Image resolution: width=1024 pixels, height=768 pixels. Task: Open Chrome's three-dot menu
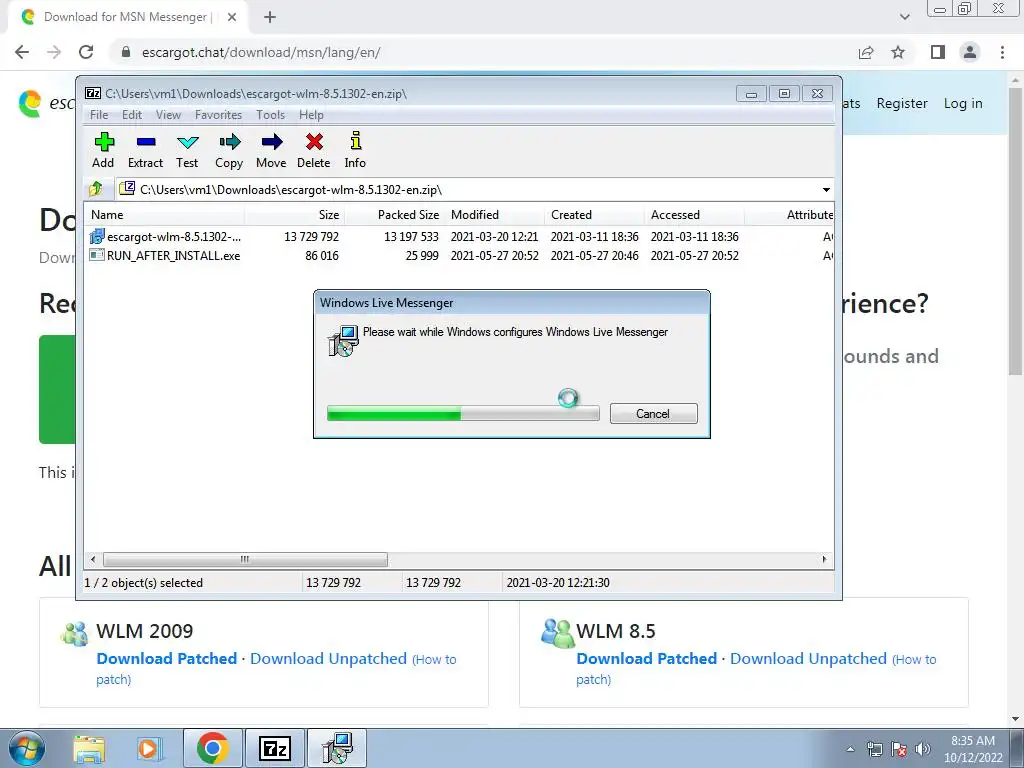(x=1002, y=52)
